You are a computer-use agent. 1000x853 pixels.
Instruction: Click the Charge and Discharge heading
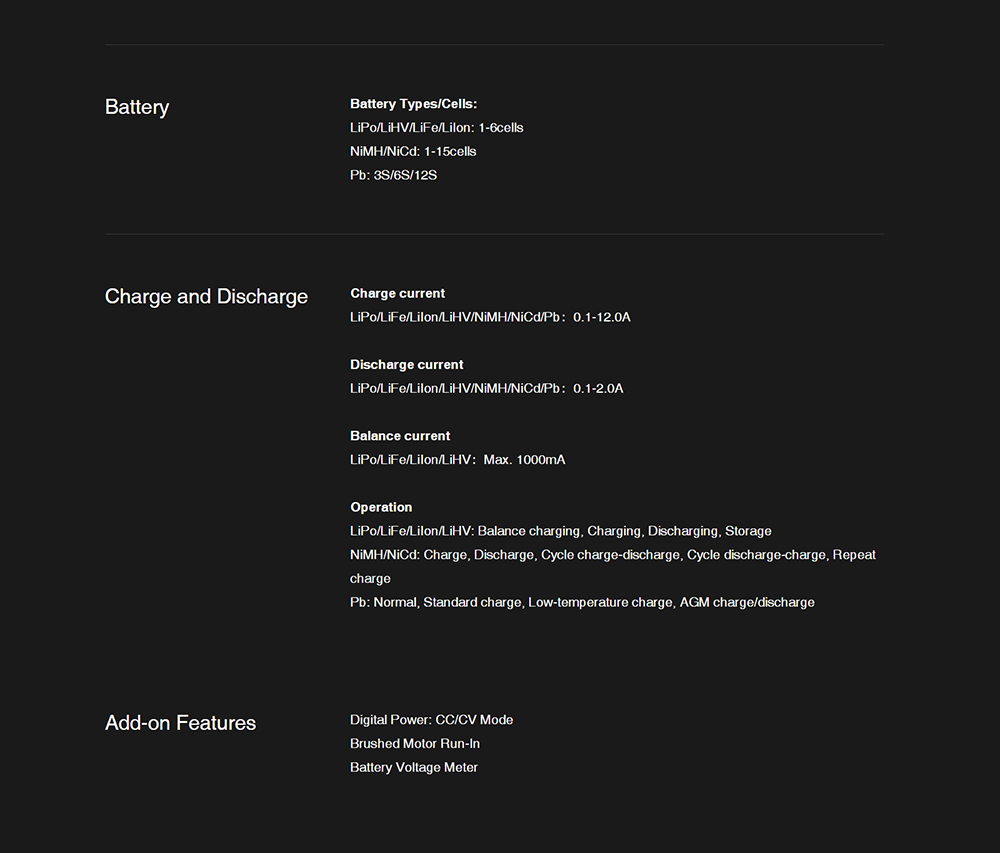[x=206, y=296]
